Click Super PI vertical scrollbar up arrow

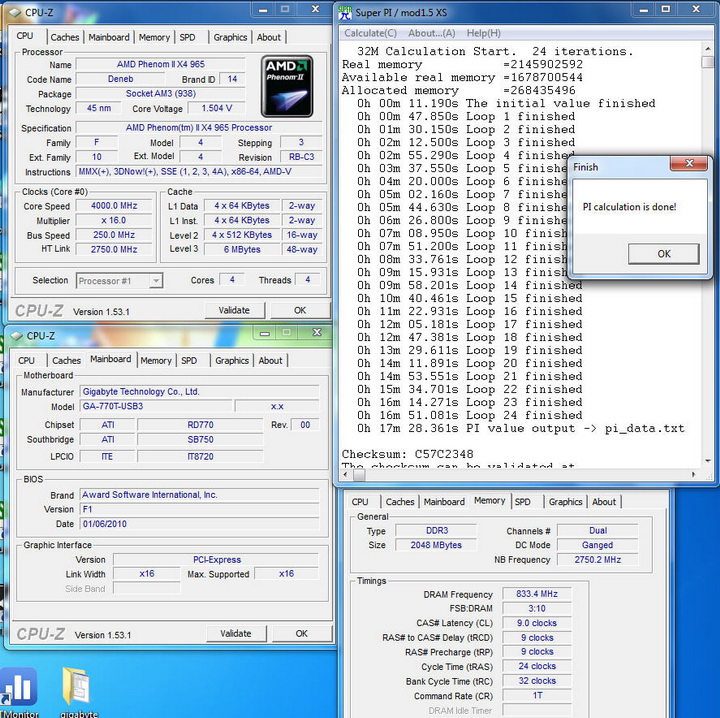707,49
